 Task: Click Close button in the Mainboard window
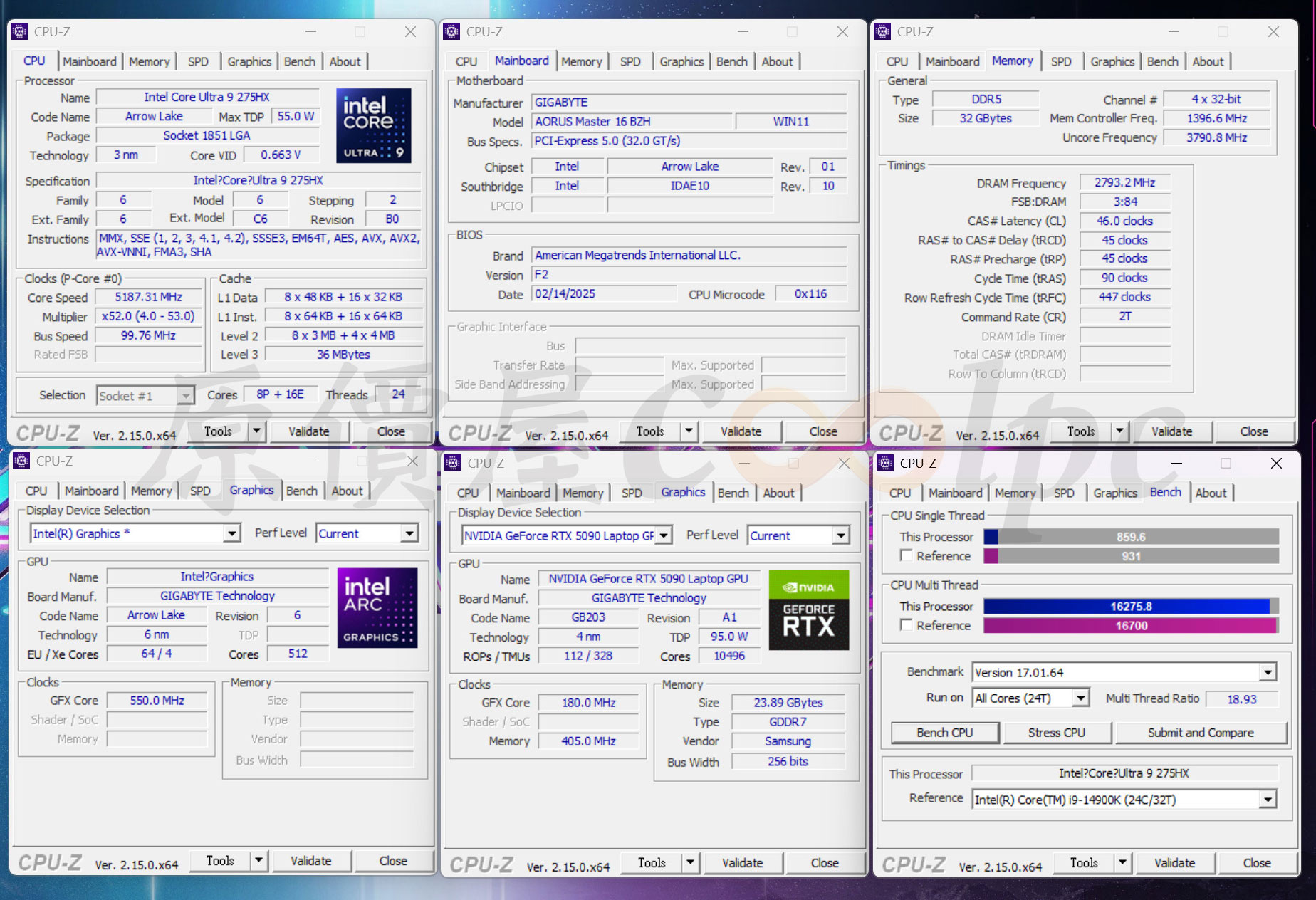pyautogui.click(x=823, y=431)
